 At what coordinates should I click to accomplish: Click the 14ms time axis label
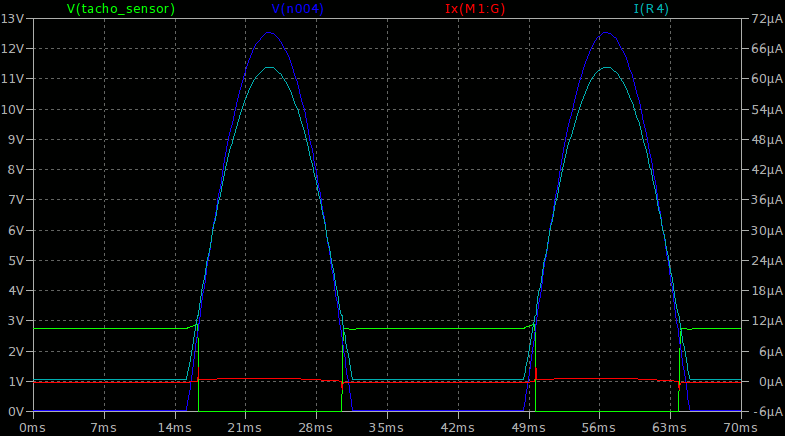[175, 428]
